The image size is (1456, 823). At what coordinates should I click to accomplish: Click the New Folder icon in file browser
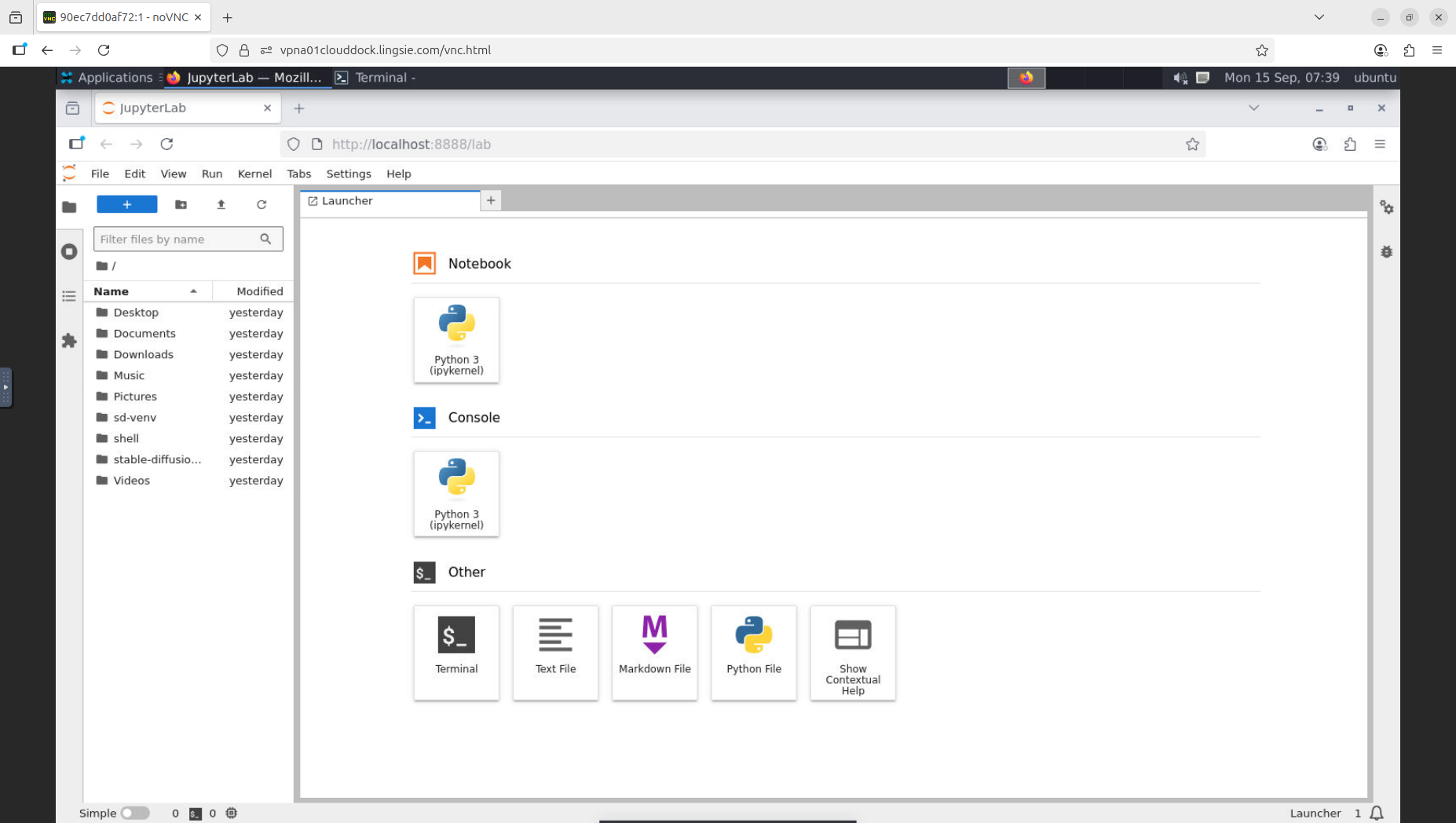click(181, 204)
